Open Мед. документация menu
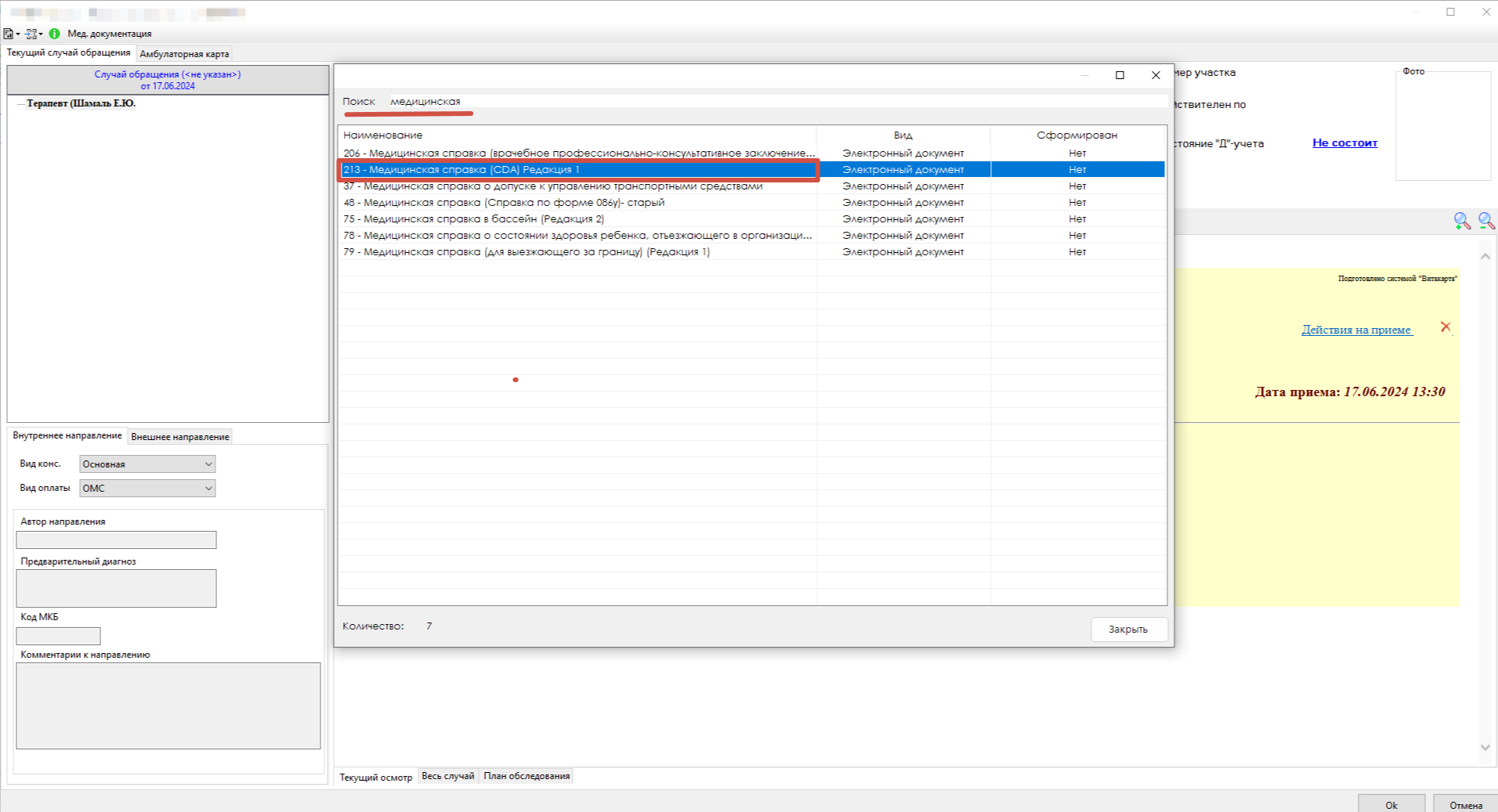Image resolution: width=1498 pixels, height=812 pixels. 110,34
